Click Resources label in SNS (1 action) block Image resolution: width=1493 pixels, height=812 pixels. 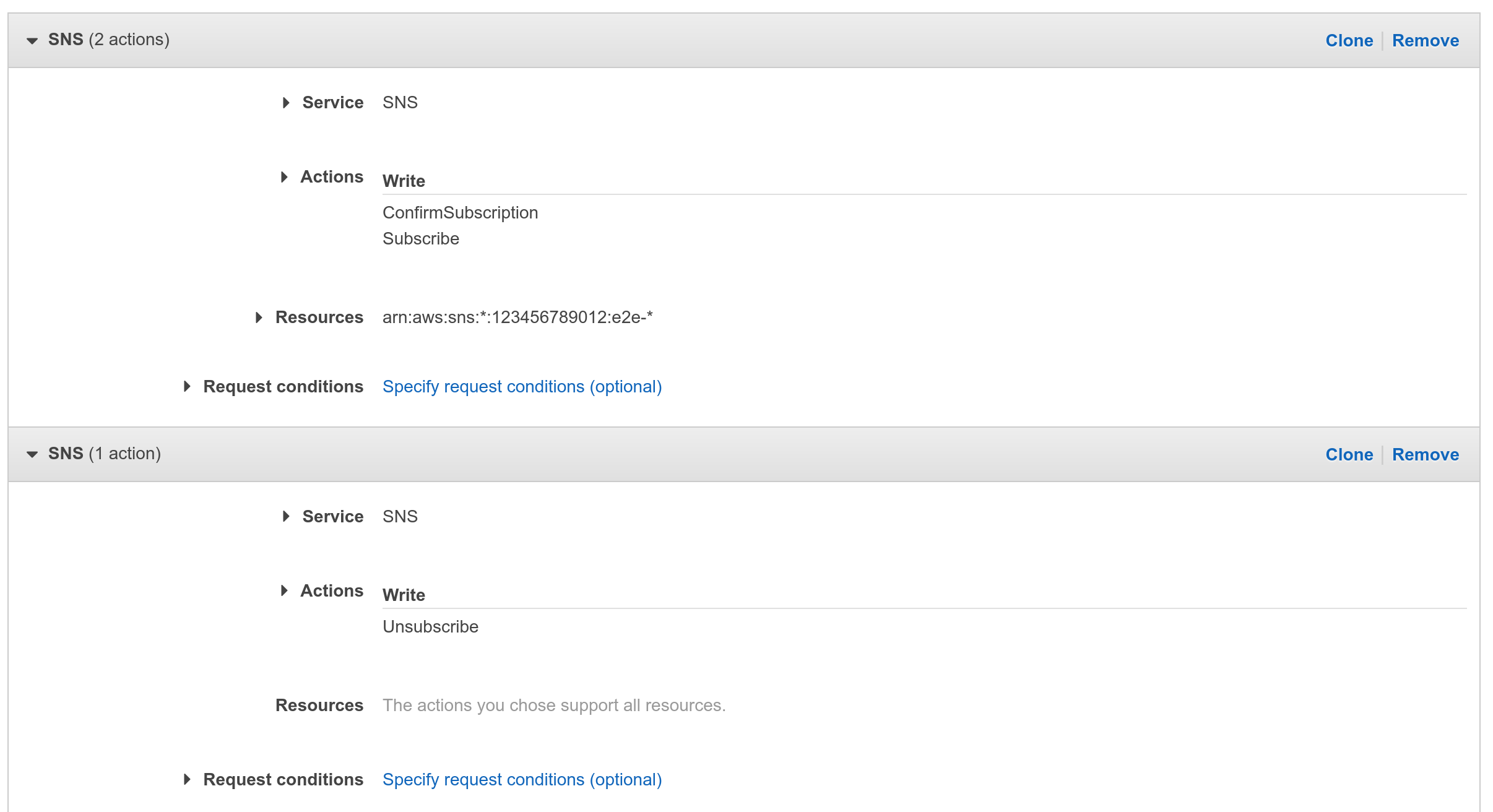click(319, 706)
